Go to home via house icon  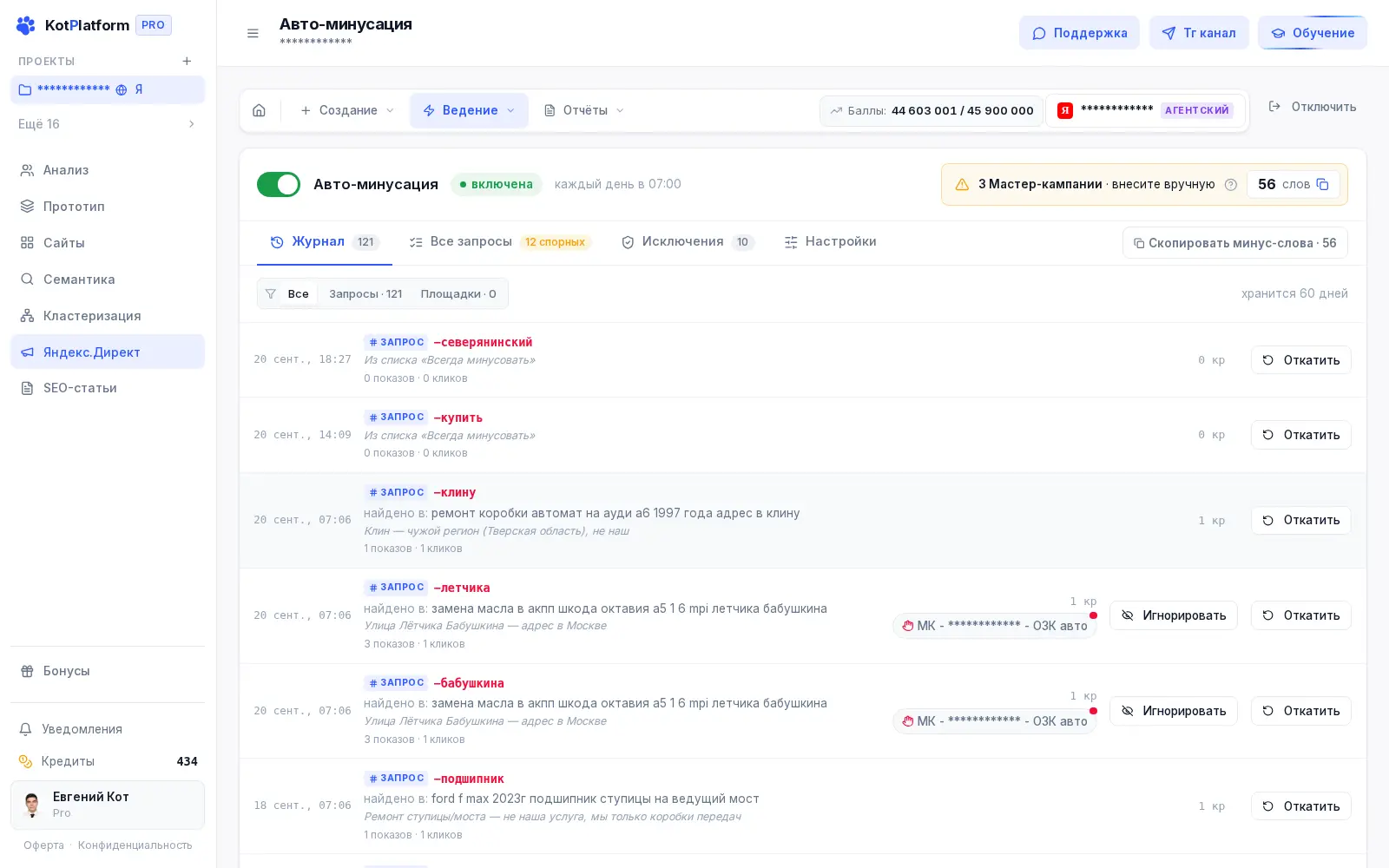tap(259, 110)
